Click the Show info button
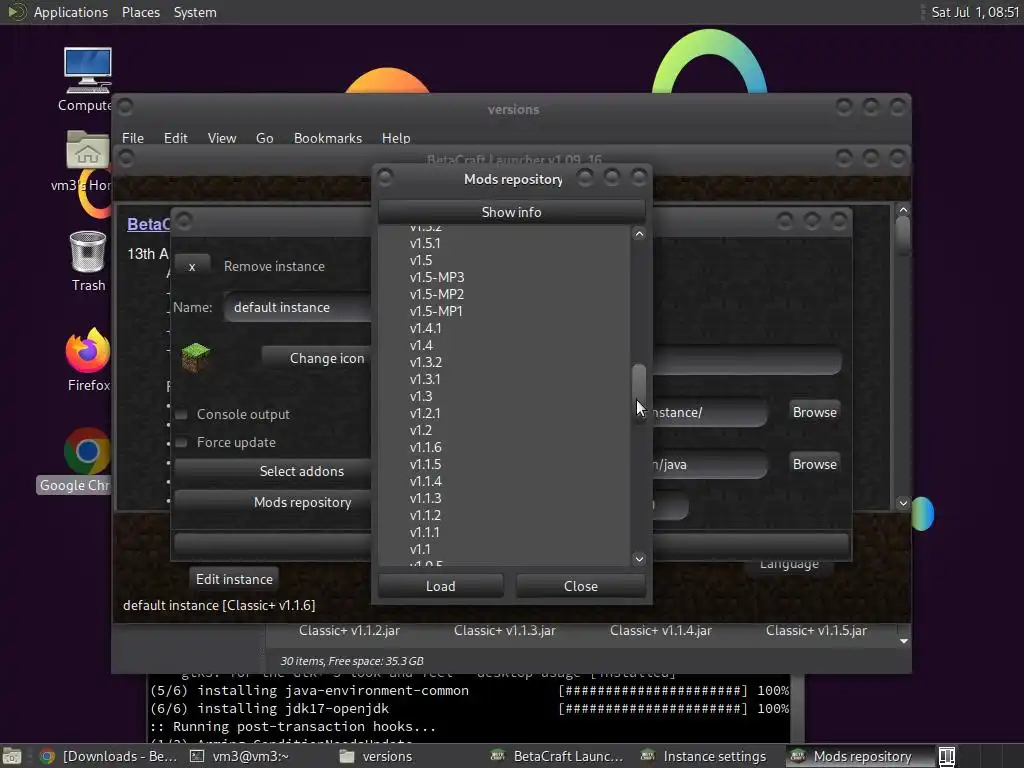The image size is (1024, 768). pos(511,212)
